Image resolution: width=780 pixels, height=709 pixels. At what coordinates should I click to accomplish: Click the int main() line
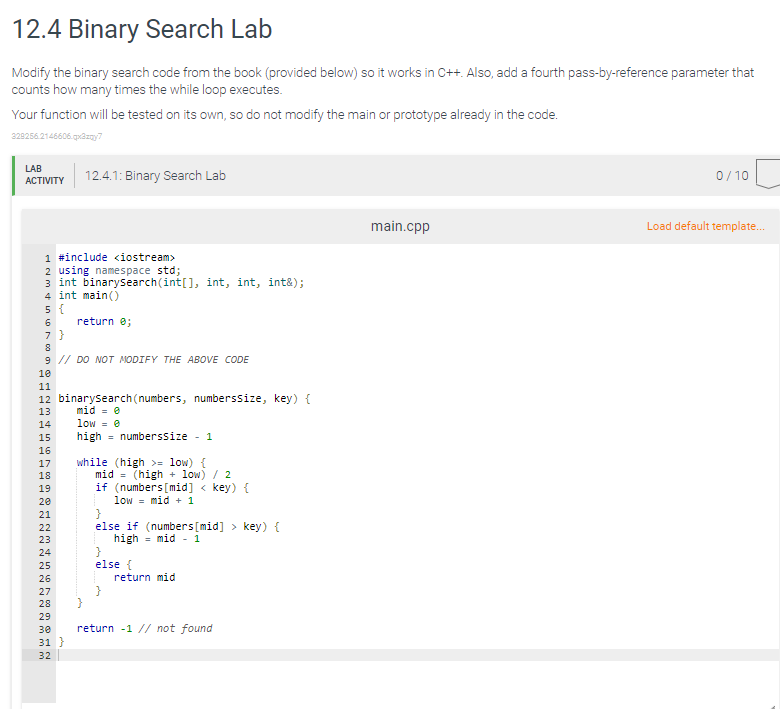[x=89, y=296]
